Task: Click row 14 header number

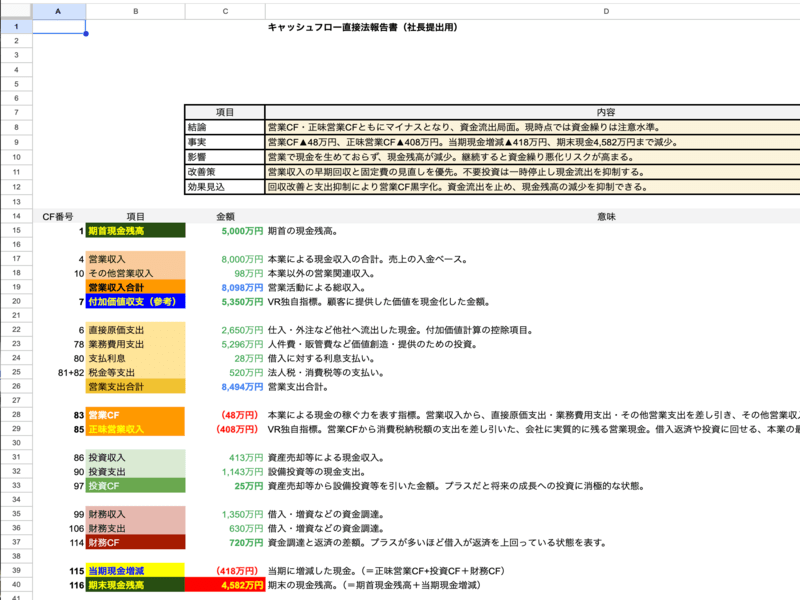Action: coord(16,216)
